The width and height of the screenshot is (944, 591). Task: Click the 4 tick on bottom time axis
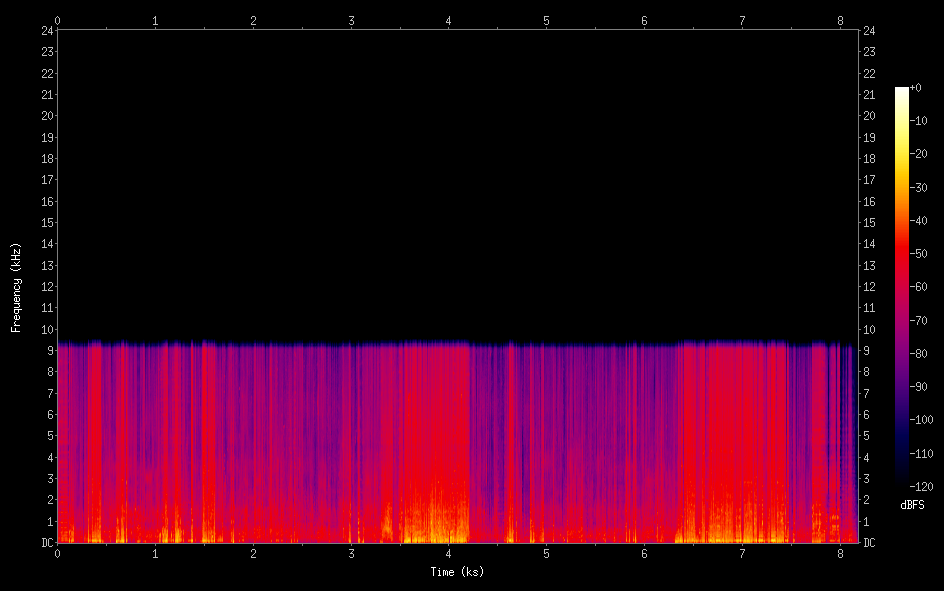pos(449,554)
